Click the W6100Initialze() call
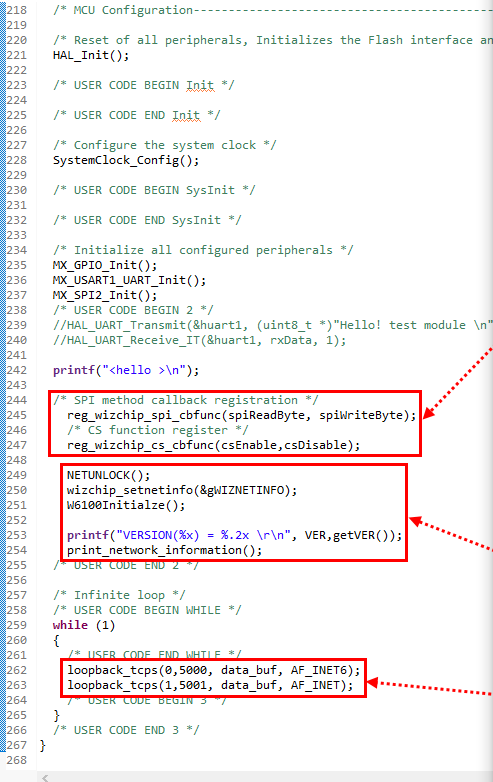493x782 pixels. pos(126,505)
